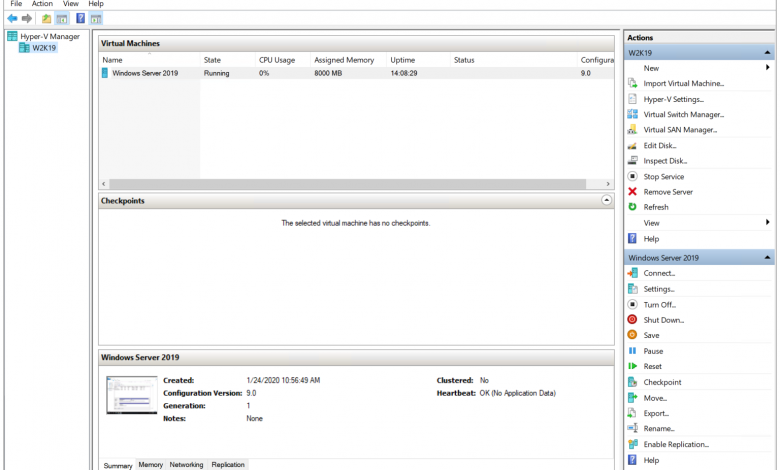This screenshot has height=470, width=780.
Task: Expand the View submenu arrow in Actions
Action: (x=768, y=222)
